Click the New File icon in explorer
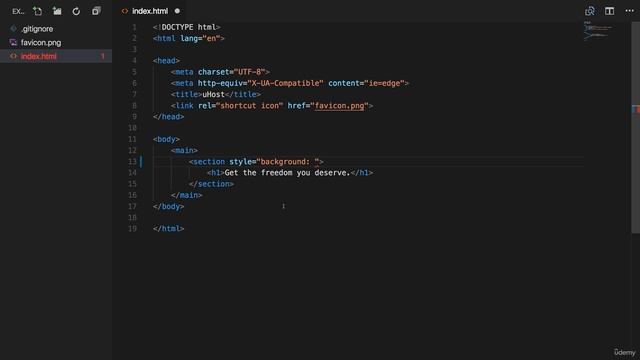 (x=38, y=11)
